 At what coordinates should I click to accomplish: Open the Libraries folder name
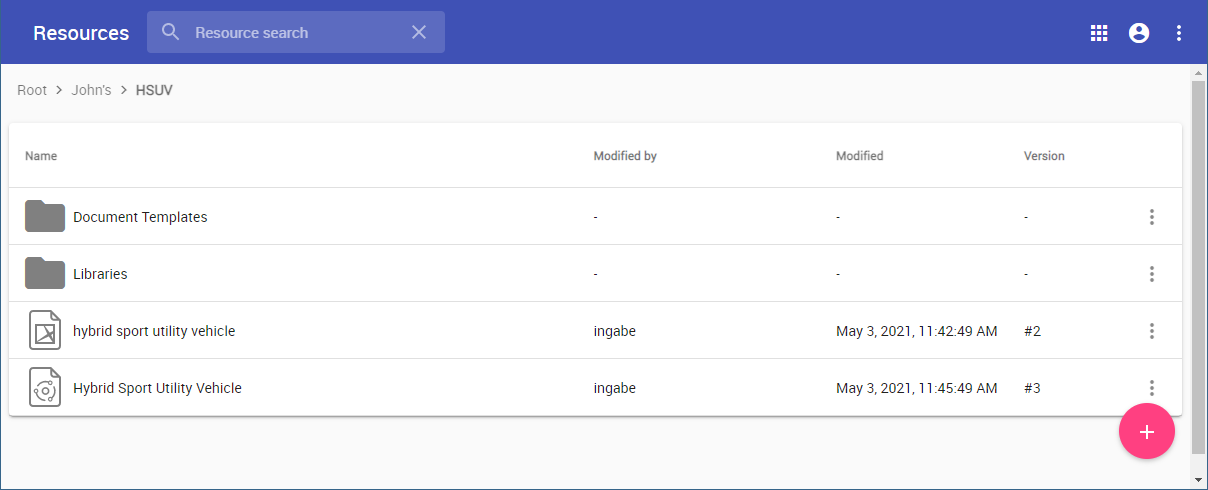click(100, 274)
